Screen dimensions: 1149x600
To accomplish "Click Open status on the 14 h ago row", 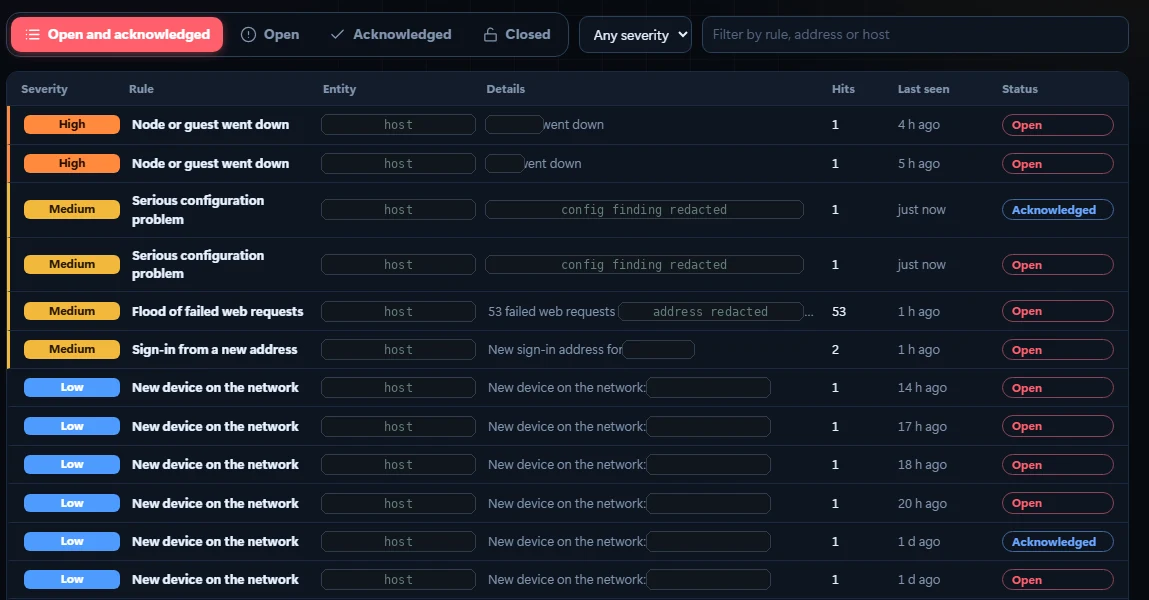I will [1057, 388].
